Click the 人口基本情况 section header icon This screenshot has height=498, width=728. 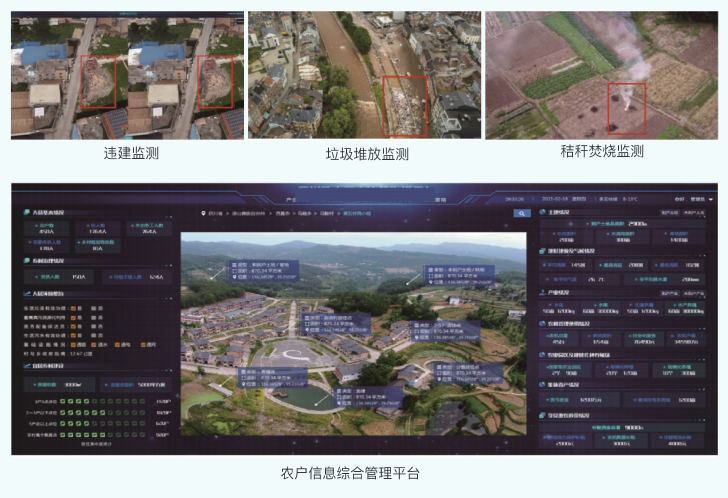click(x=28, y=212)
